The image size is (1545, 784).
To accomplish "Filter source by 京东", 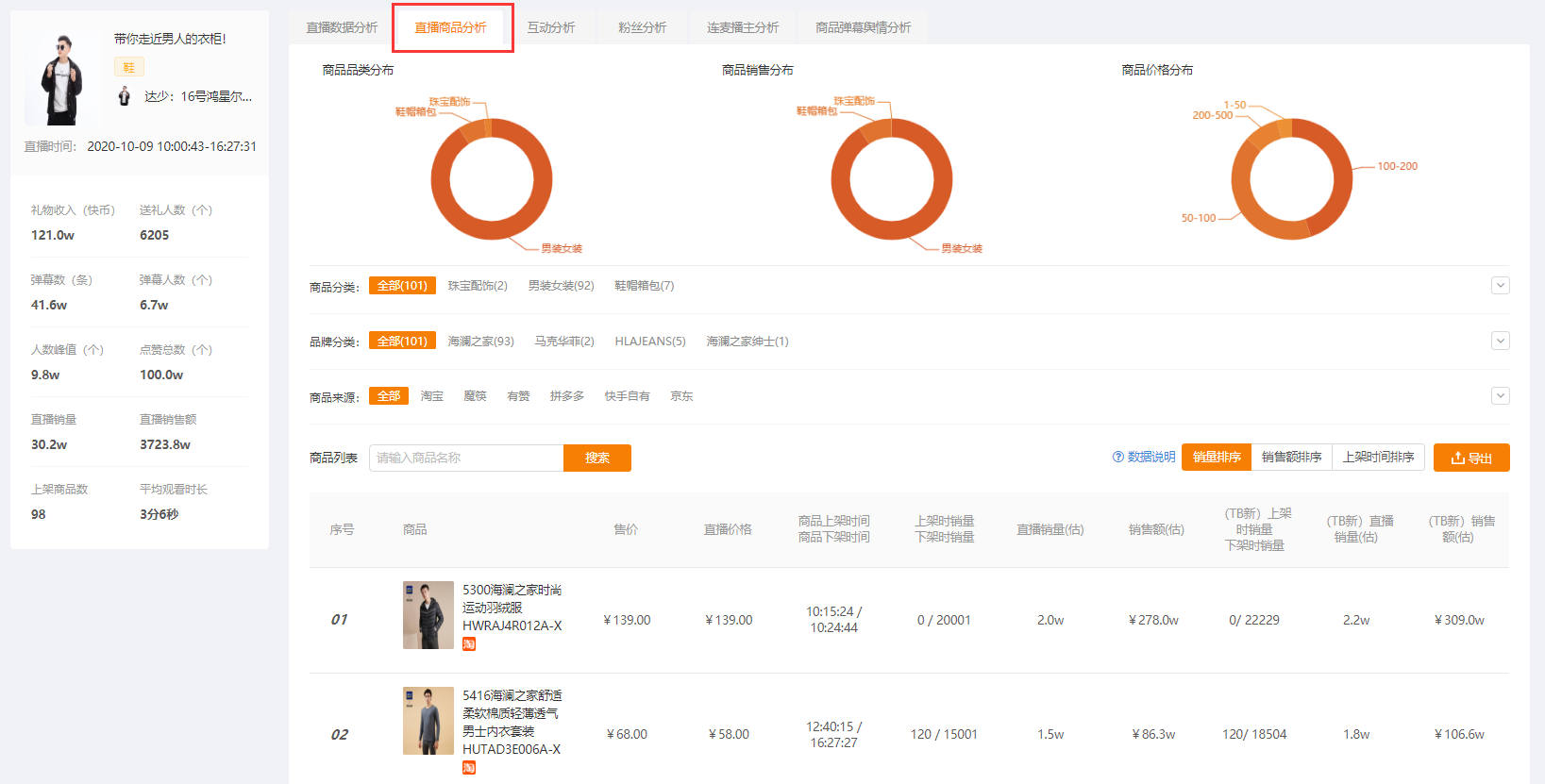I will [x=681, y=396].
